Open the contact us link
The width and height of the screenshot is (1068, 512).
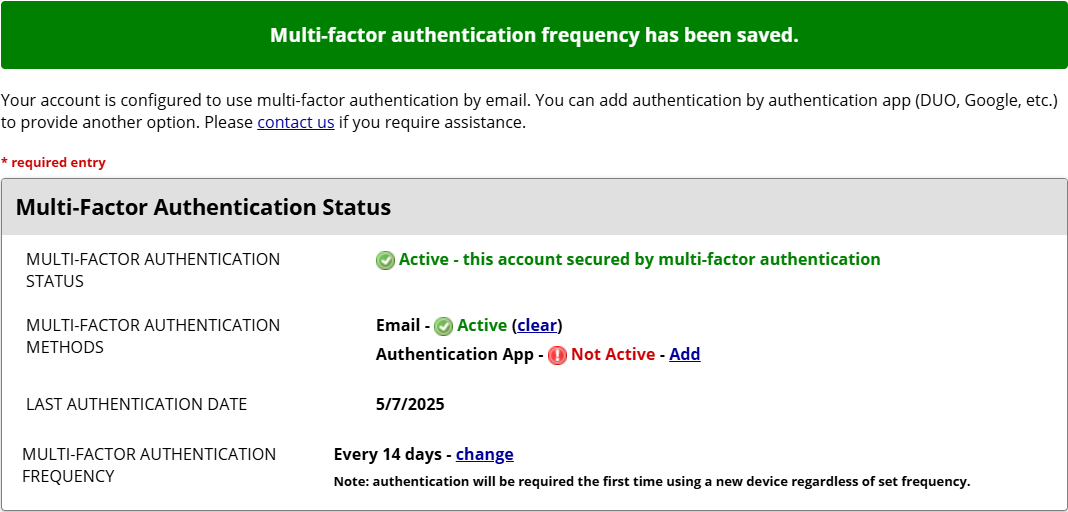click(295, 123)
